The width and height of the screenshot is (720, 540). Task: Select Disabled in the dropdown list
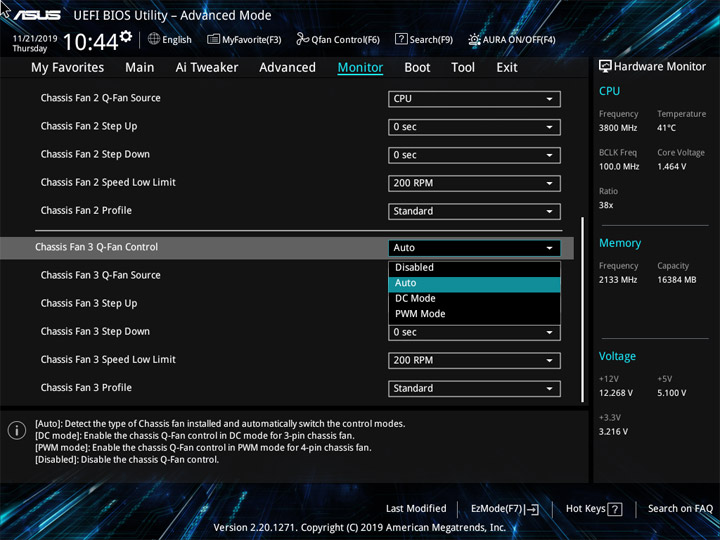(x=474, y=268)
